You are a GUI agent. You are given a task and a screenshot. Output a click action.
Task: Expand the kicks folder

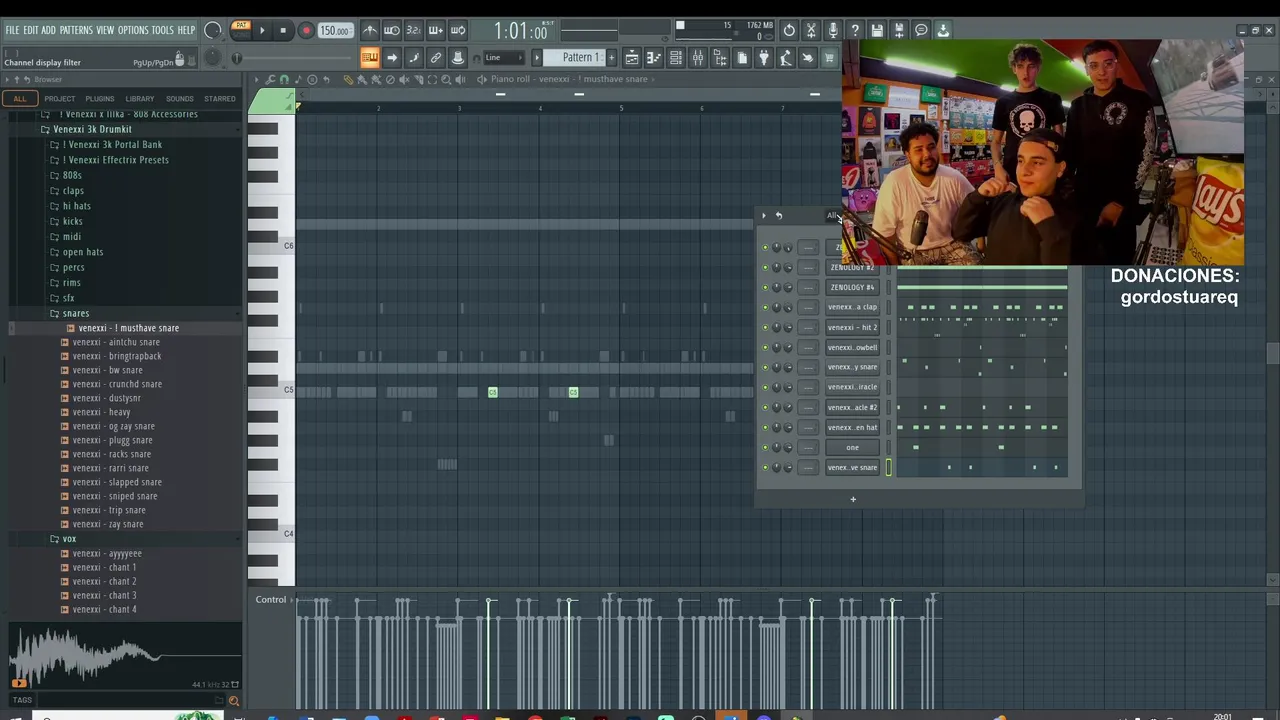click(72, 221)
